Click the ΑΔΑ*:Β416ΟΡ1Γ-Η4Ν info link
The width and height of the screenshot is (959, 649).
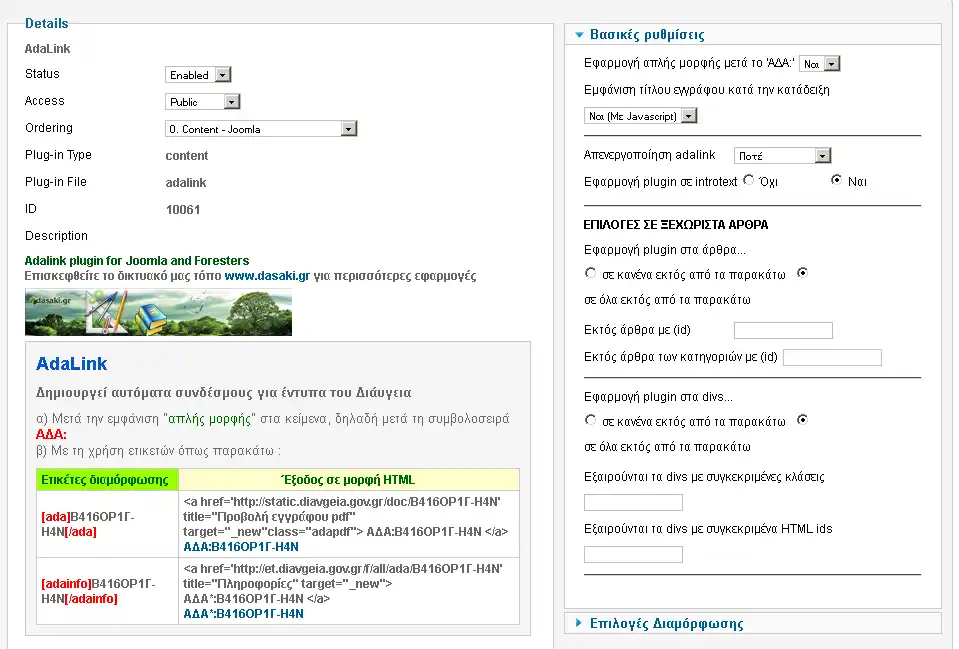pyautogui.click(x=243, y=614)
